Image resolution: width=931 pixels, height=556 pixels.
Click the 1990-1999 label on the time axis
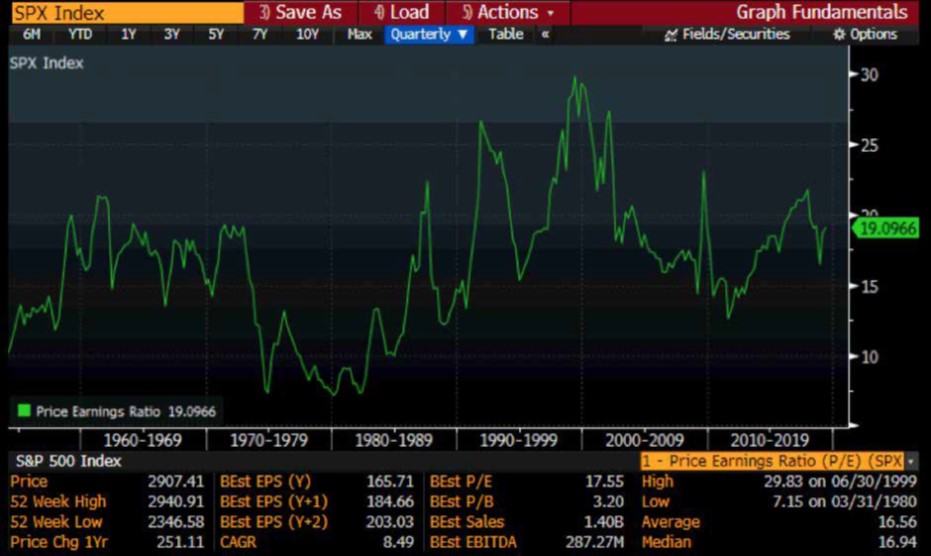click(x=518, y=439)
